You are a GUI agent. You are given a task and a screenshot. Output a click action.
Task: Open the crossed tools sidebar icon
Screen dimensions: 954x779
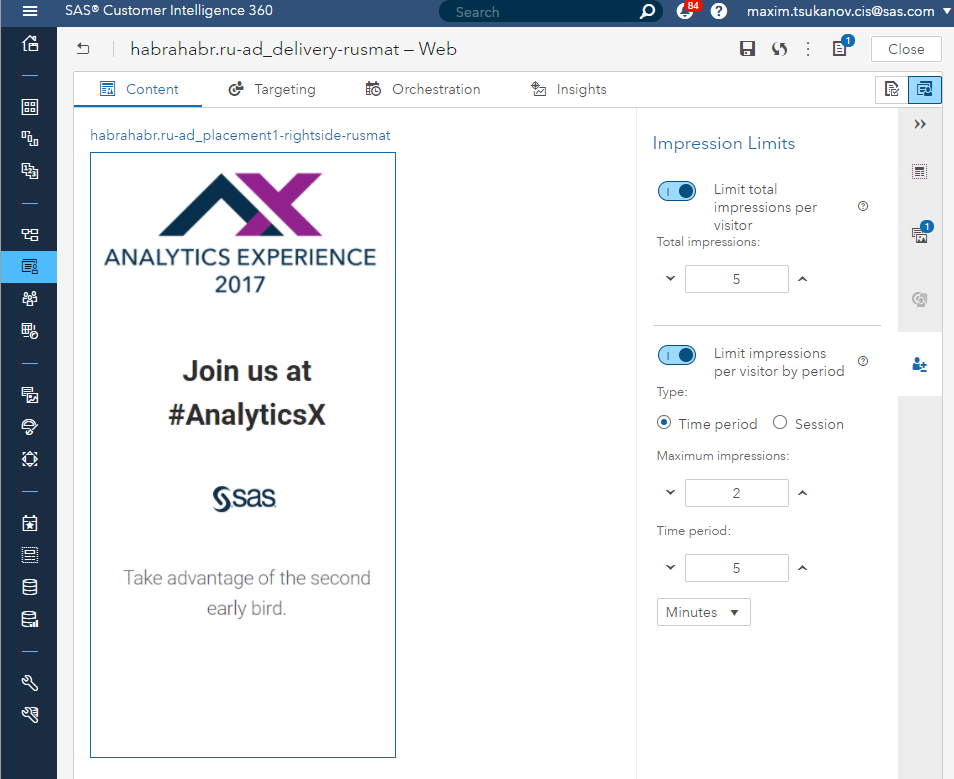coord(30,714)
